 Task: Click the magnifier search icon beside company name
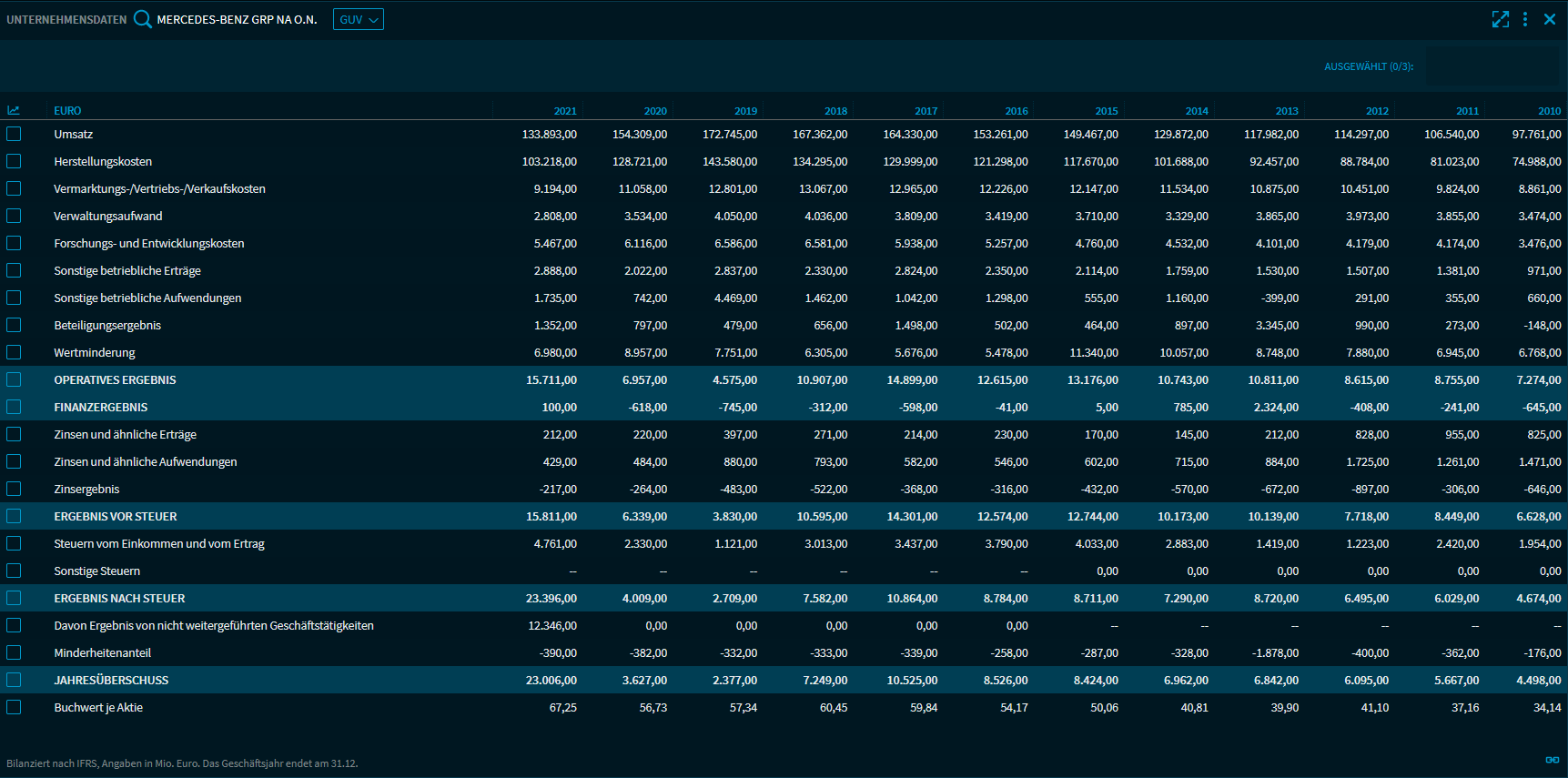pos(142,19)
